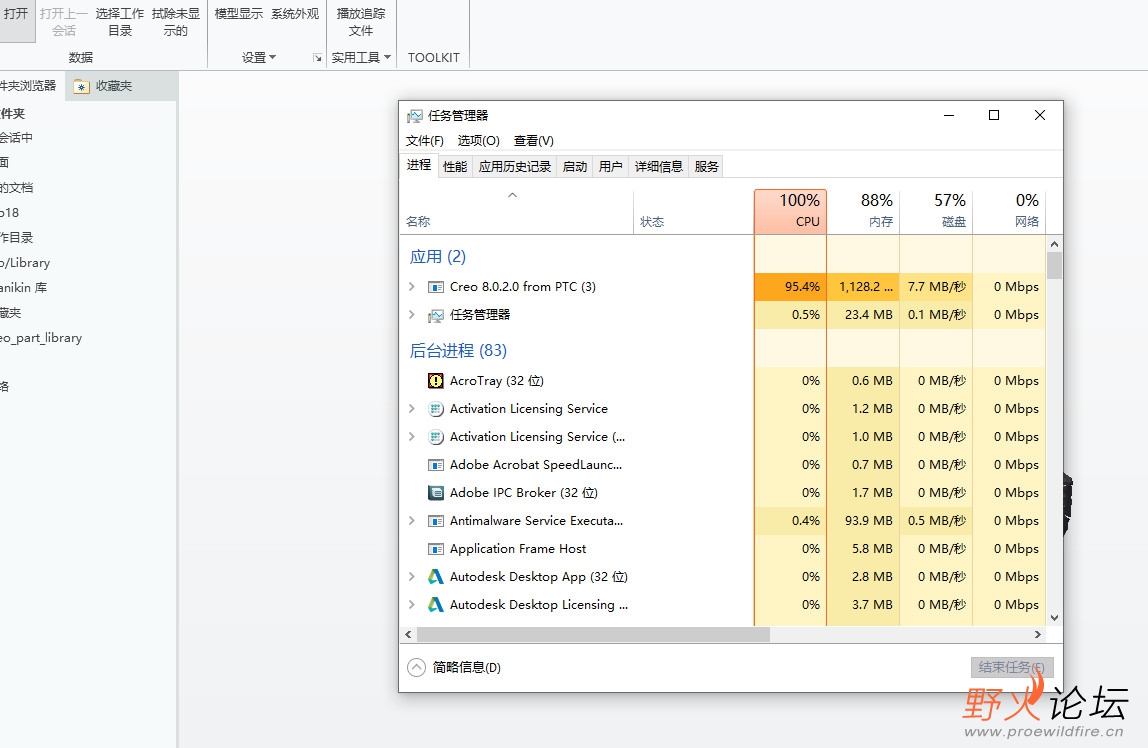
Task: Sort by the 内存 column header
Action: tap(863, 212)
